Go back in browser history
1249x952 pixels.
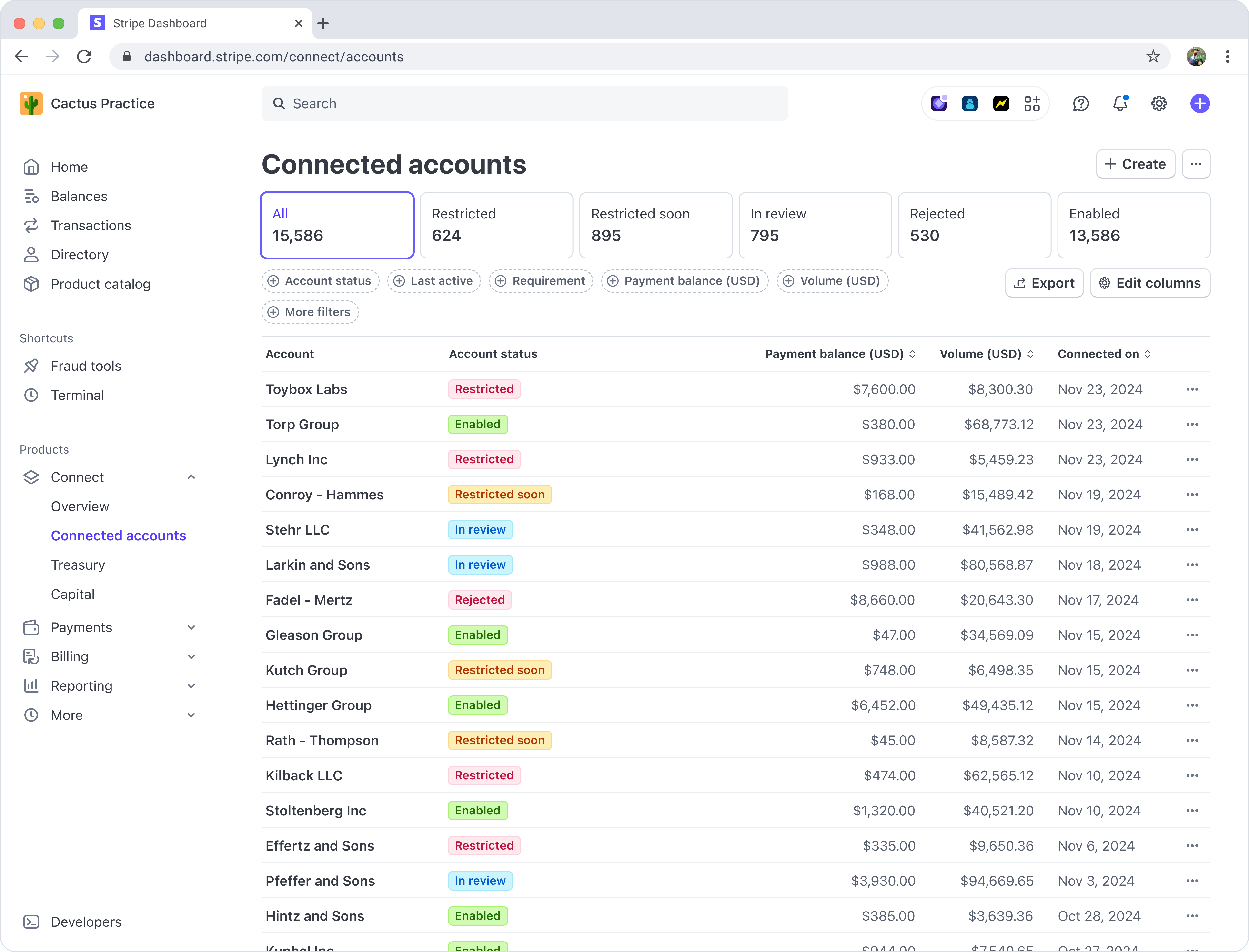[21, 57]
